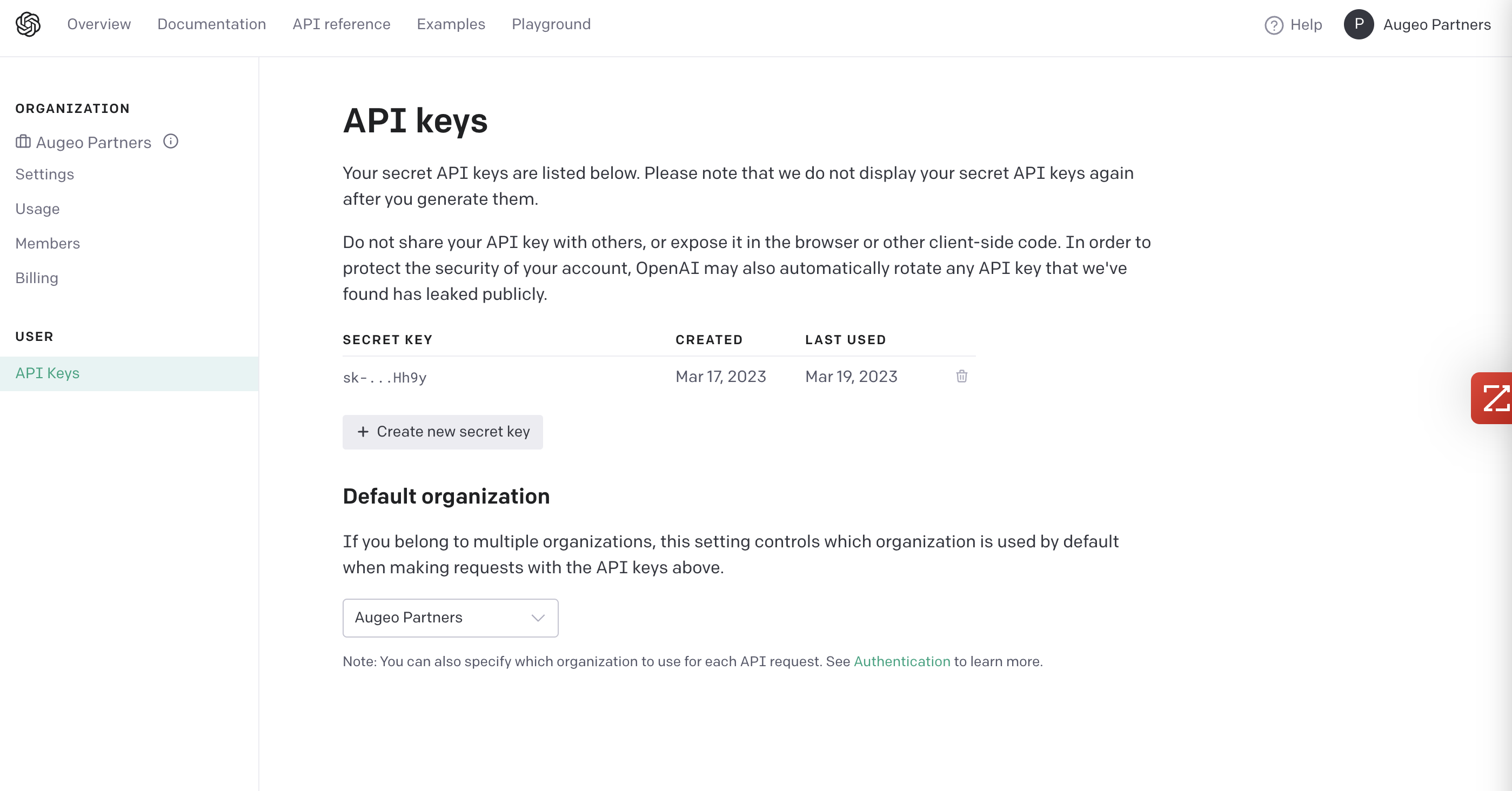The width and height of the screenshot is (1512, 791).
Task: Click the info circle icon next to Augeo Partners
Action: click(x=170, y=141)
